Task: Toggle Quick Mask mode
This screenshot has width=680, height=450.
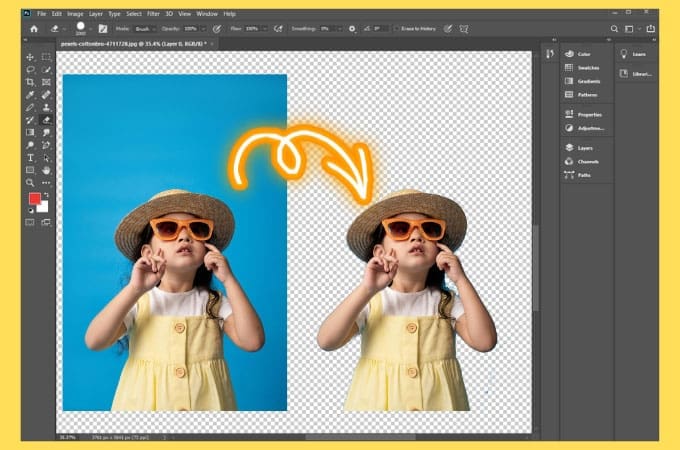Action: click(31, 221)
